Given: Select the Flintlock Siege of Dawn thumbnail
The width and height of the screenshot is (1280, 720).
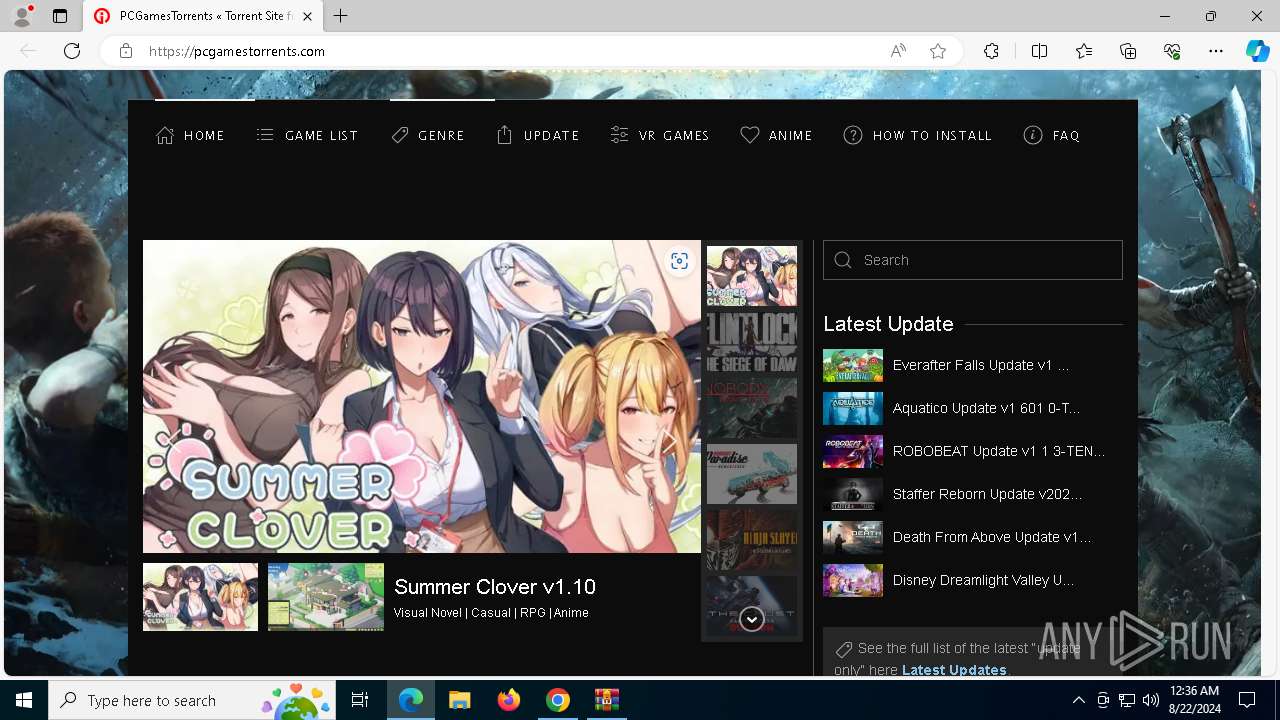Looking at the screenshot, I should pyautogui.click(x=752, y=342).
